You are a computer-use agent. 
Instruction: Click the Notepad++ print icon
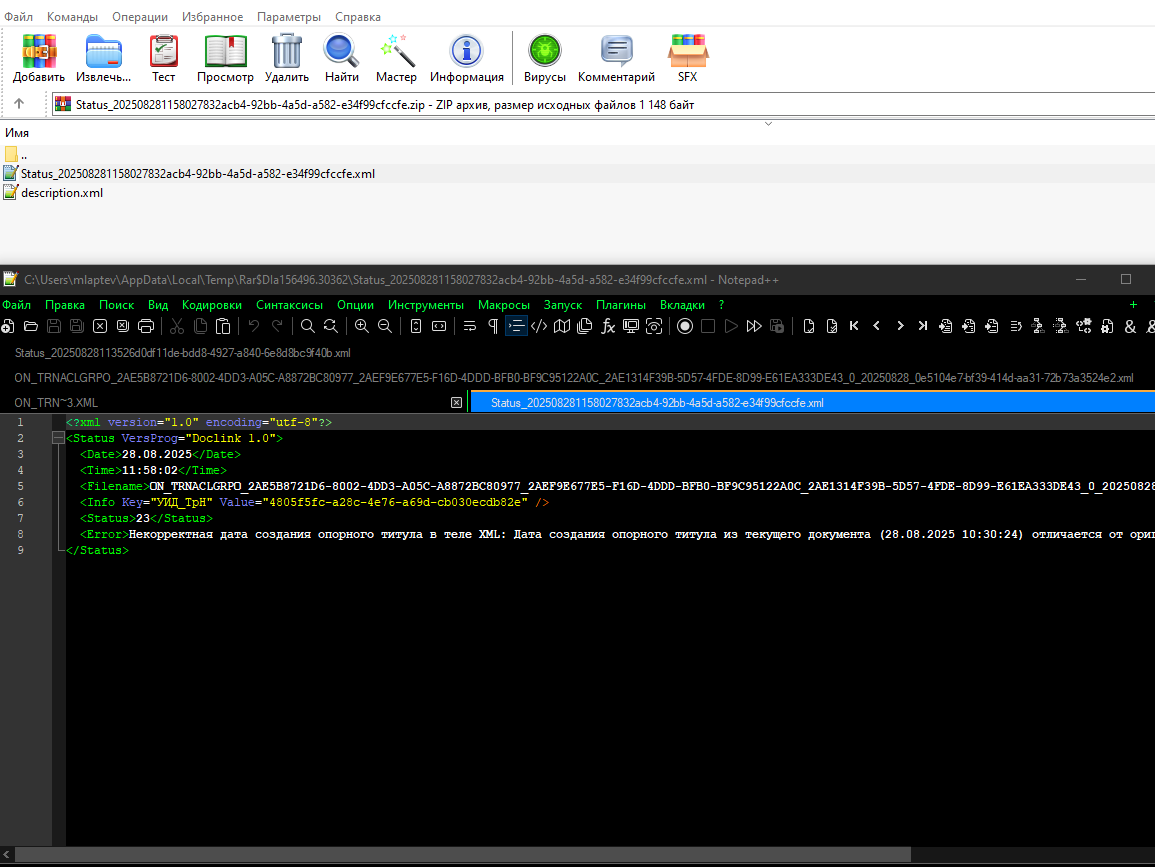coord(146,326)
